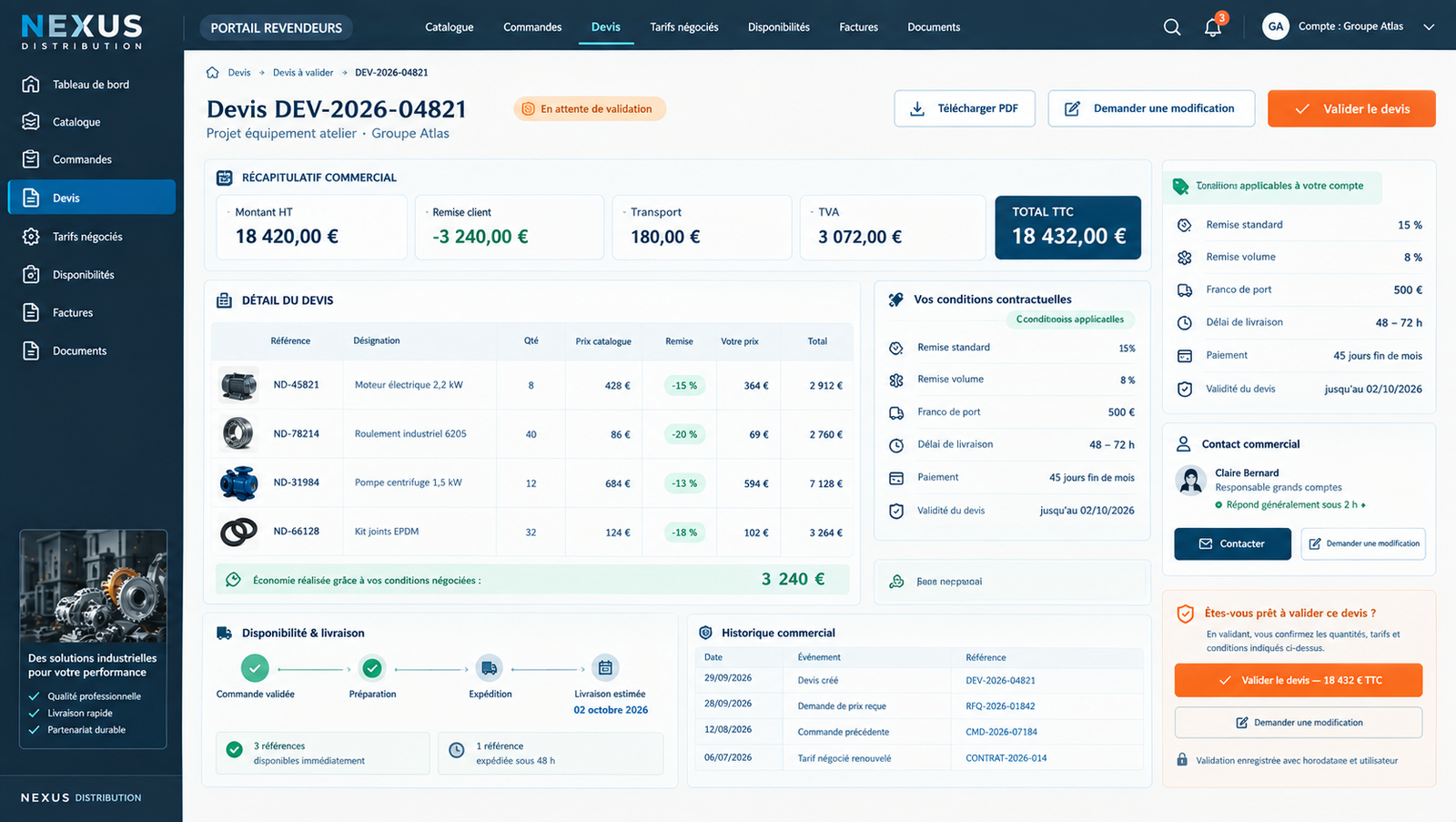Click the top Valider le devis button

click(1351, 108)
